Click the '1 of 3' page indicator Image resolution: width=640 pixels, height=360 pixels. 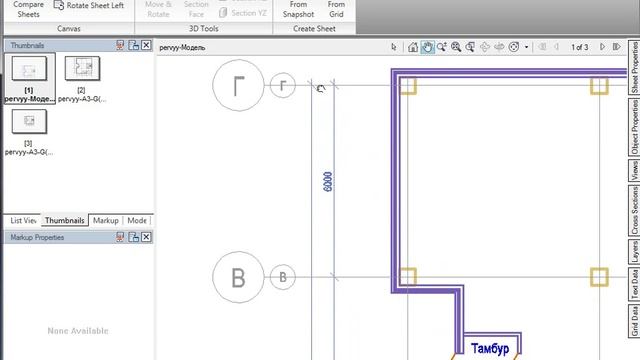(580, 47)
